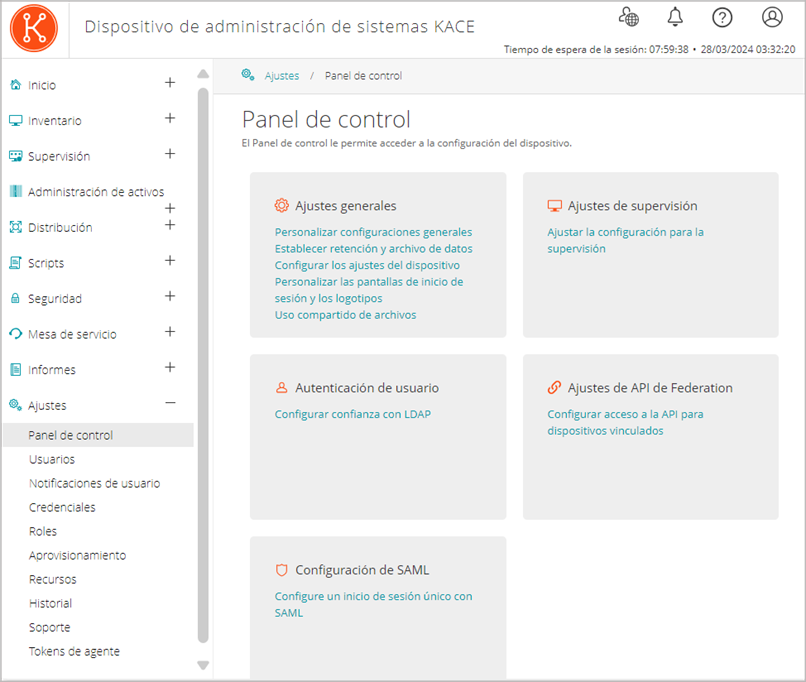Expand the Inventario section
Screen dimensions: 806x682
pos(170,120)
